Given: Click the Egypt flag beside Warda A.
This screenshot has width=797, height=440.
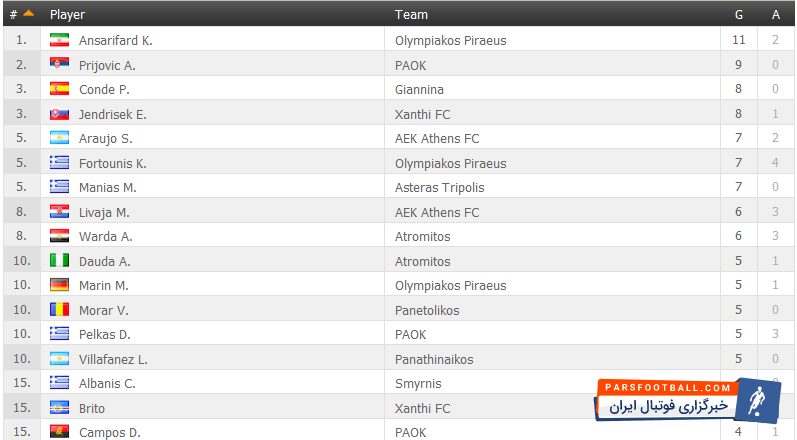Looking at the screenshot, I should click(x=60, y=236).
